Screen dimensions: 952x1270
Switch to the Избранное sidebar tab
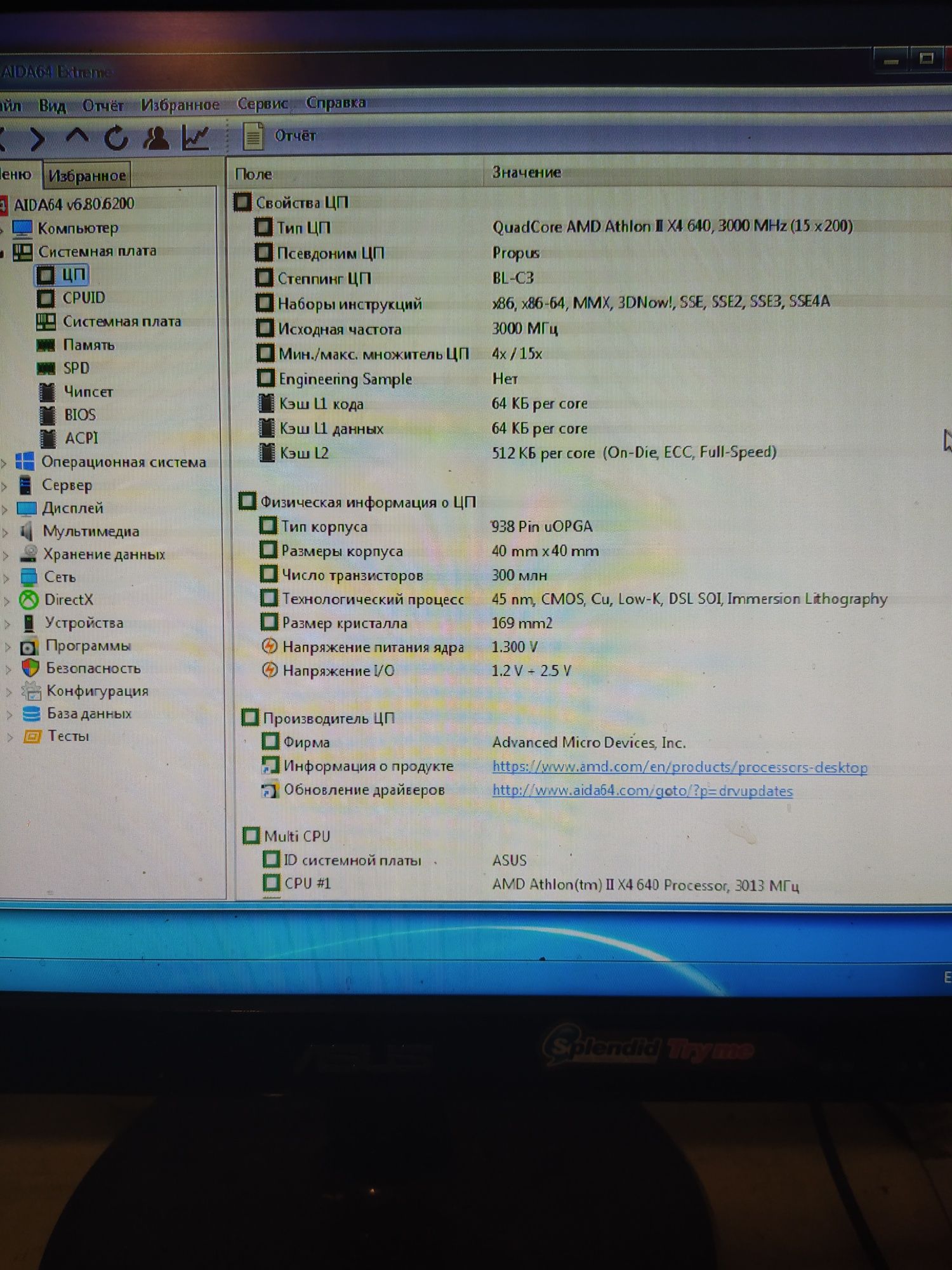click(86, 175)
